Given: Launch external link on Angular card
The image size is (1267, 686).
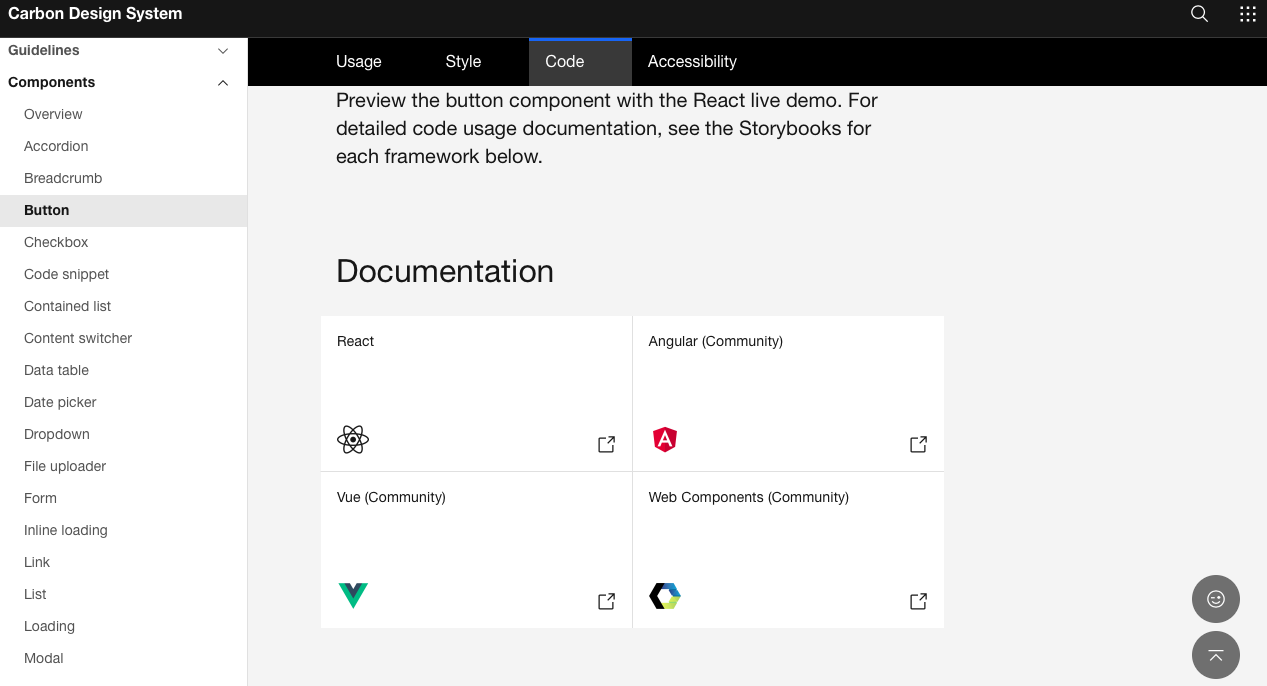Looking at the screenshot, I should coord(918,444).
